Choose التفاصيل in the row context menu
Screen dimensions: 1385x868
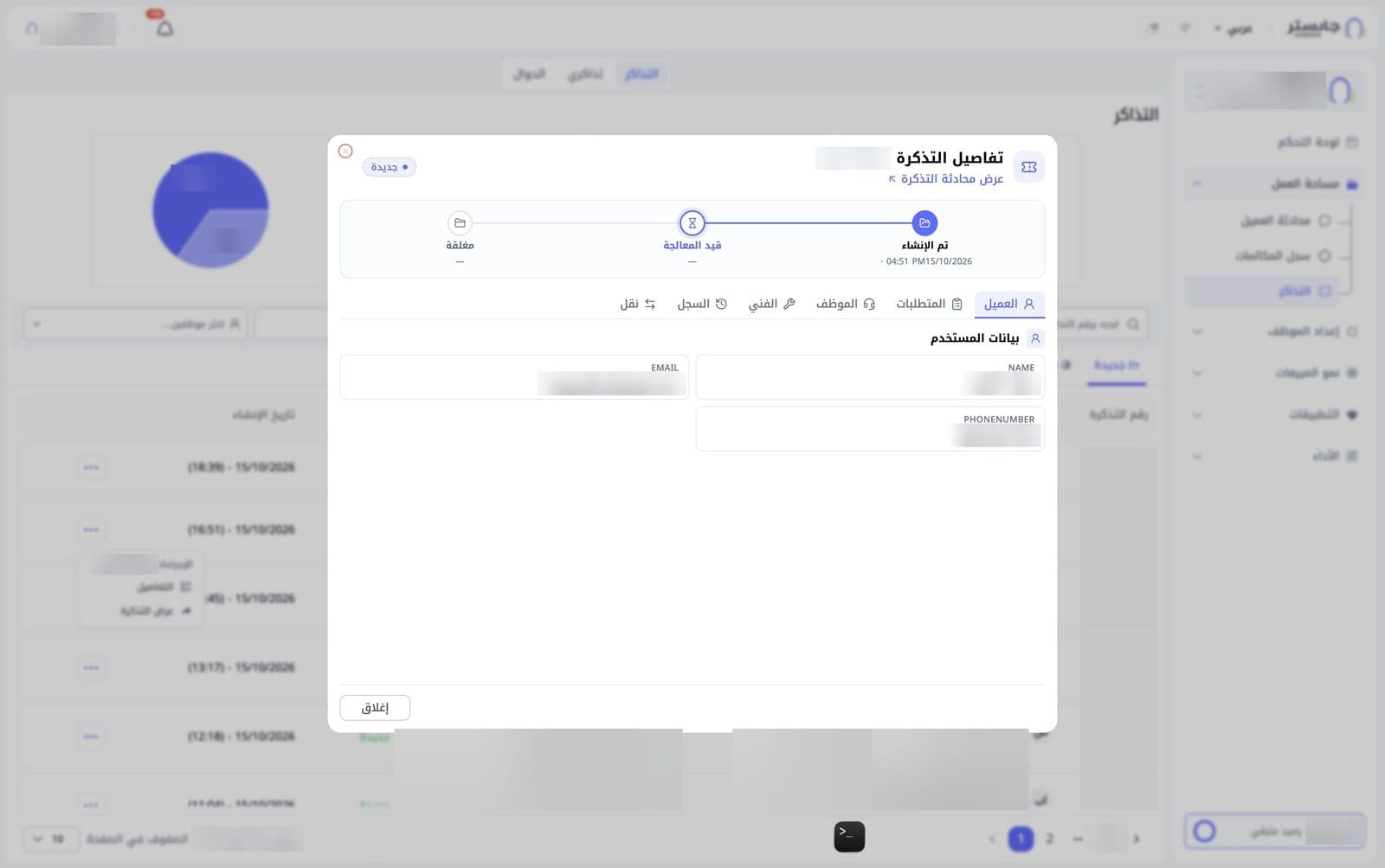click(164, 587)
